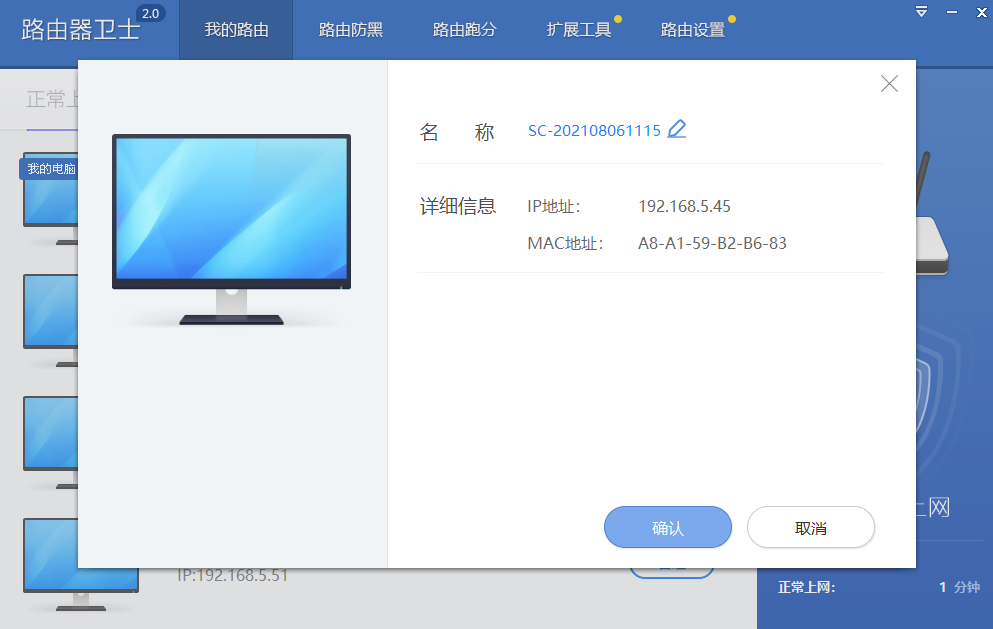Click the IP地址 label
Viewport: 993px width, 629px height.
coord(553,206)
